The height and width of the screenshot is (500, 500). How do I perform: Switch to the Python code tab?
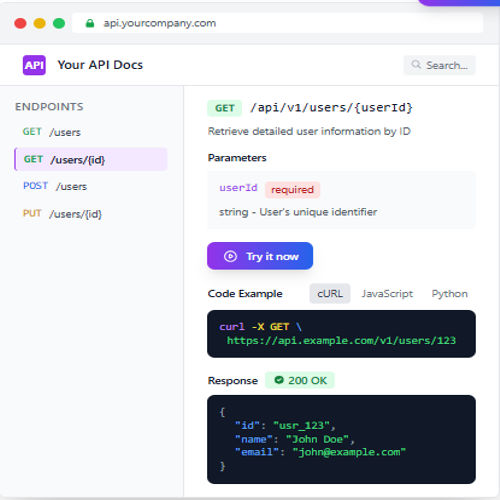[x=449, y=293]
